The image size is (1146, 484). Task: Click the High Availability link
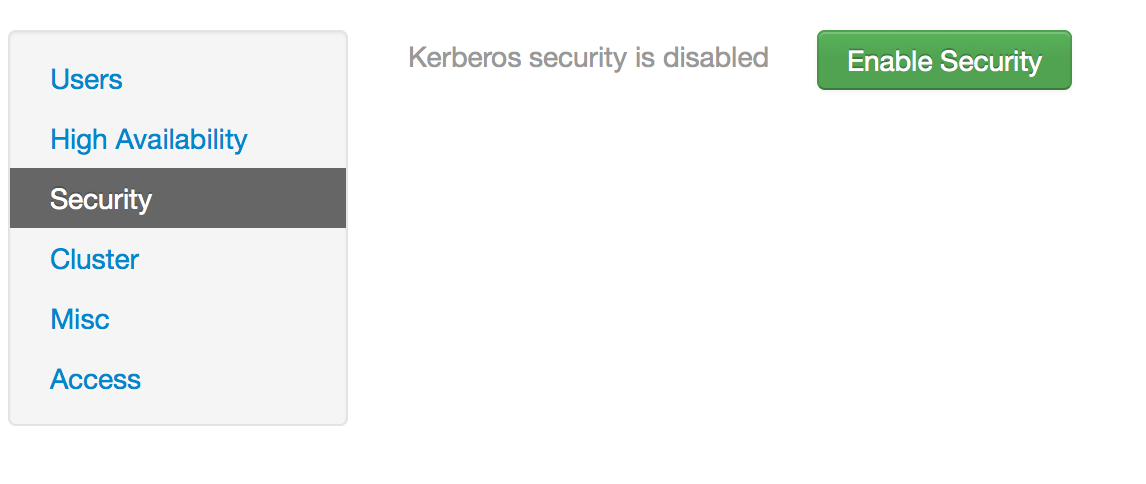tap(149, 139)
